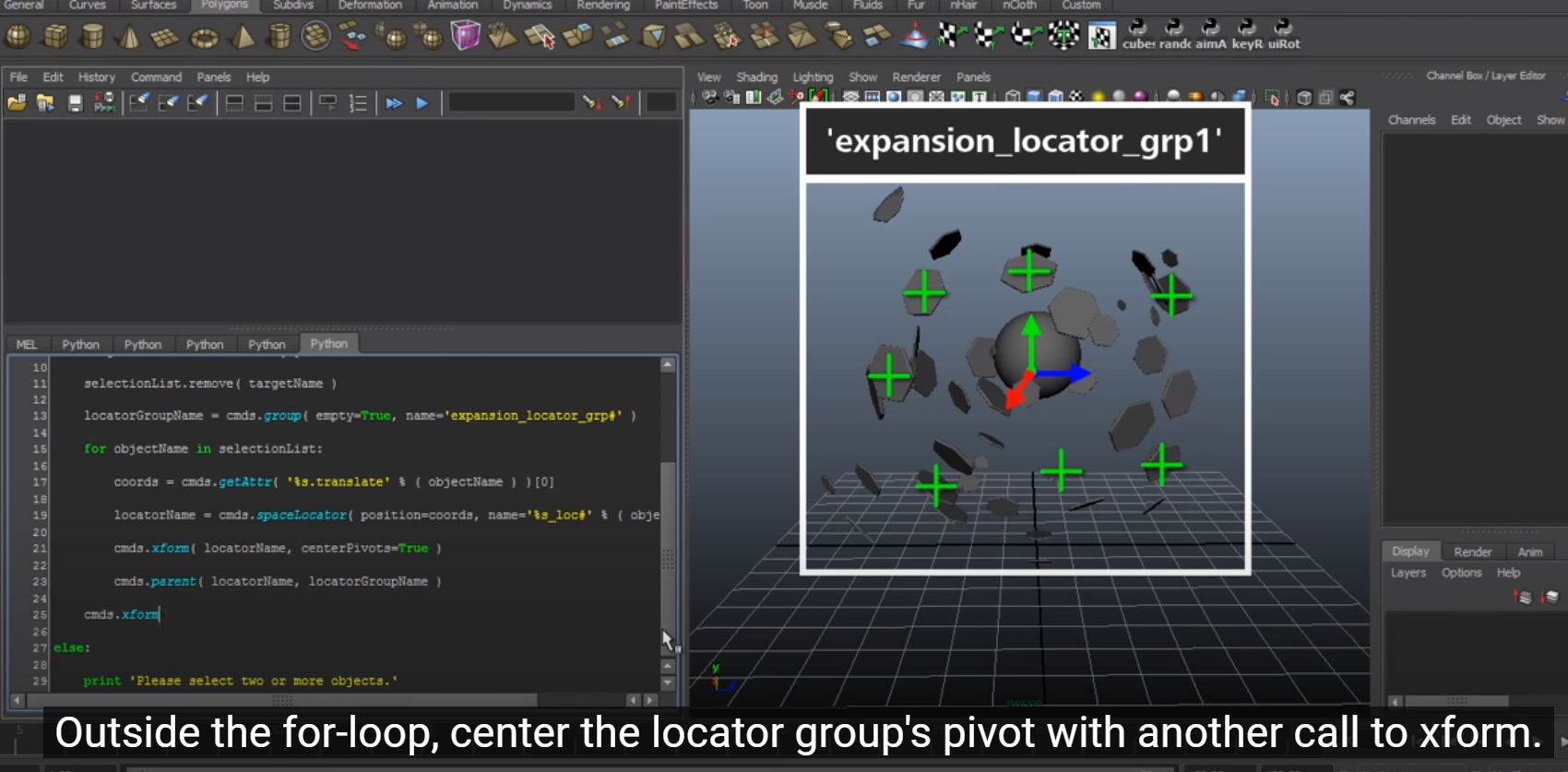The width and height of the screenshot is (1568, 772).
Task: Open the viewport Lighting menu
Action: (x=813, y=77)
